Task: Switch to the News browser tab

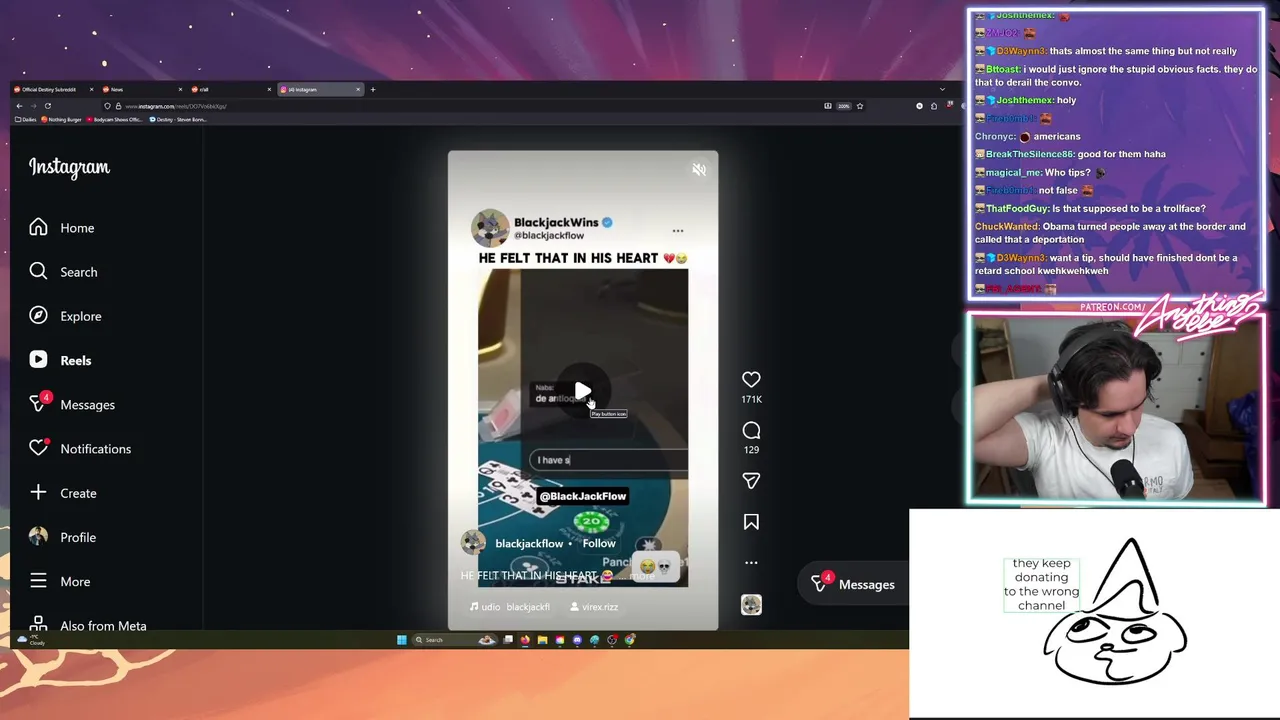Action: [x=142, y=89]
